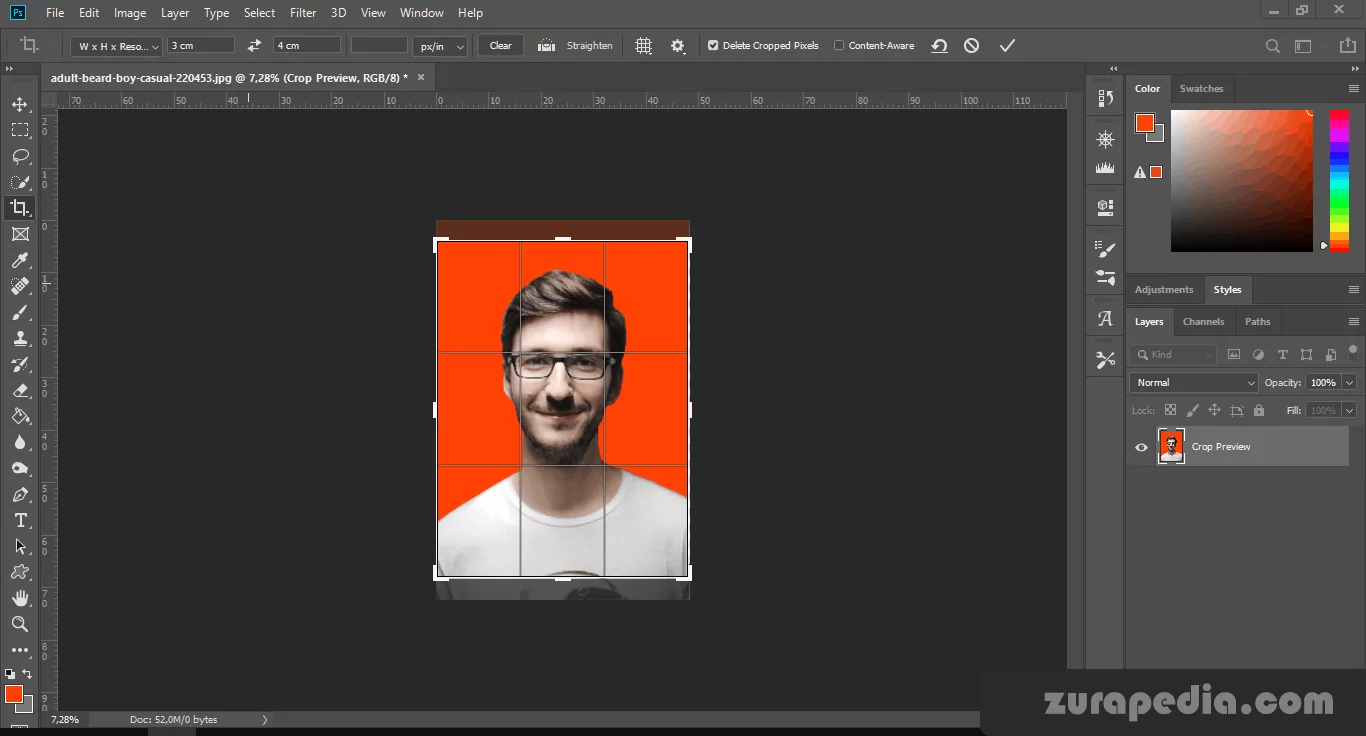Image resolution: width=1366 pixels, height=736 pixels.
Task: Click the foreground color swatch in Color panel
Action: click(x=1144, y=123)
